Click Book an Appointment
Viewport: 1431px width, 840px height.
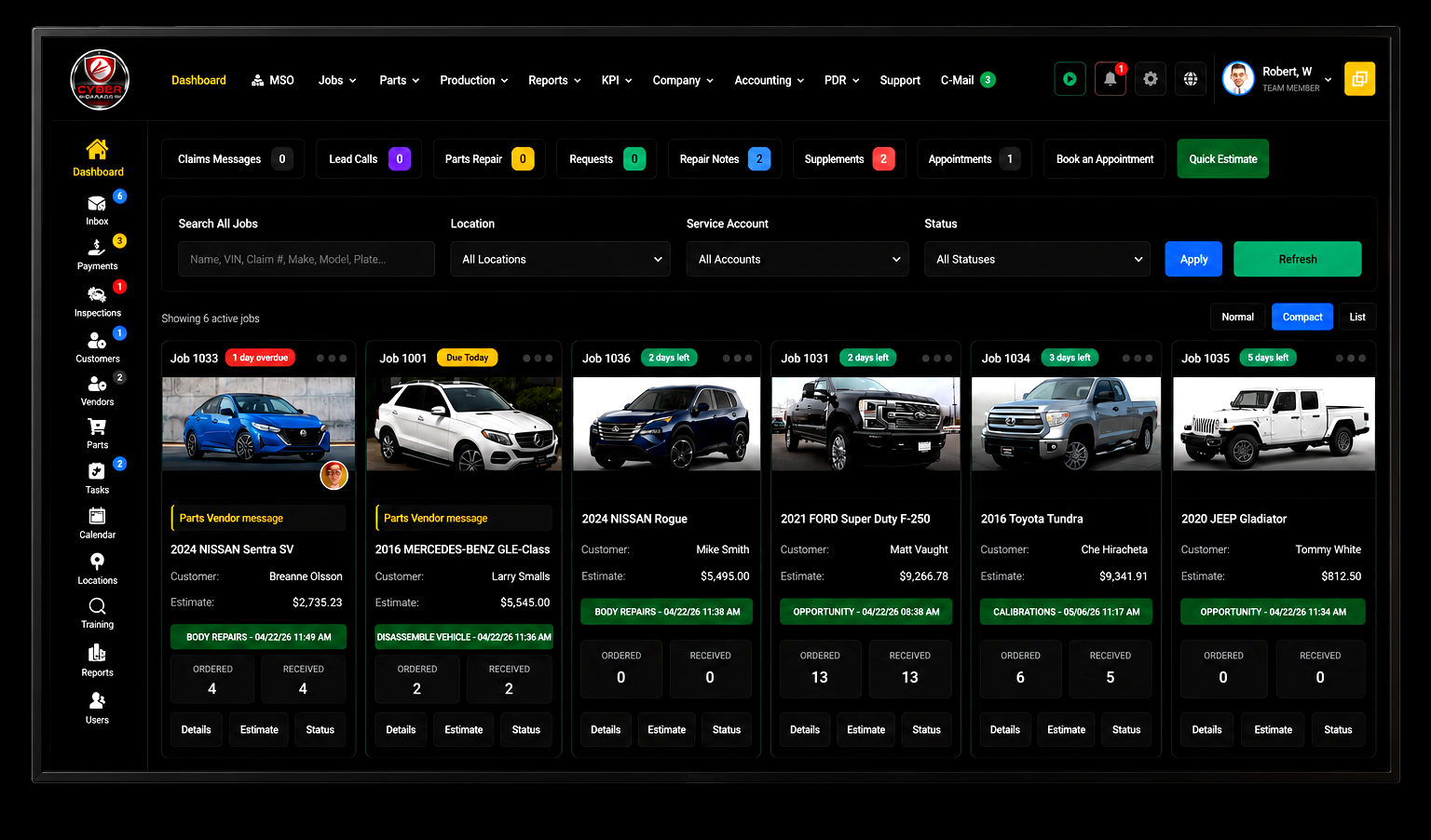click(1105, 159)
